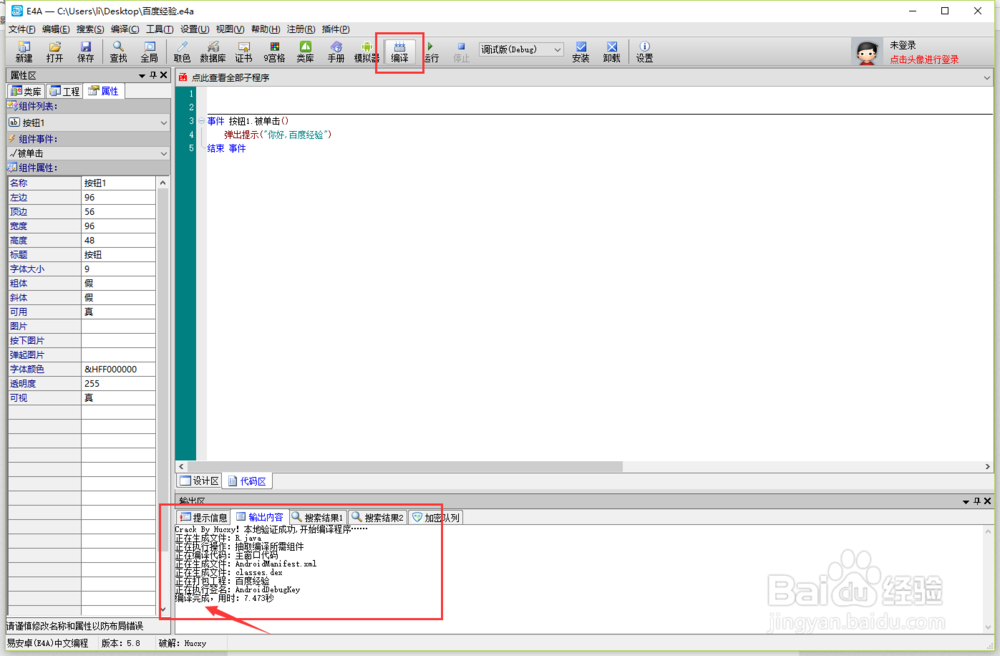Switch to the 属性 tab
1000x656 pixels.
(103, 91)
